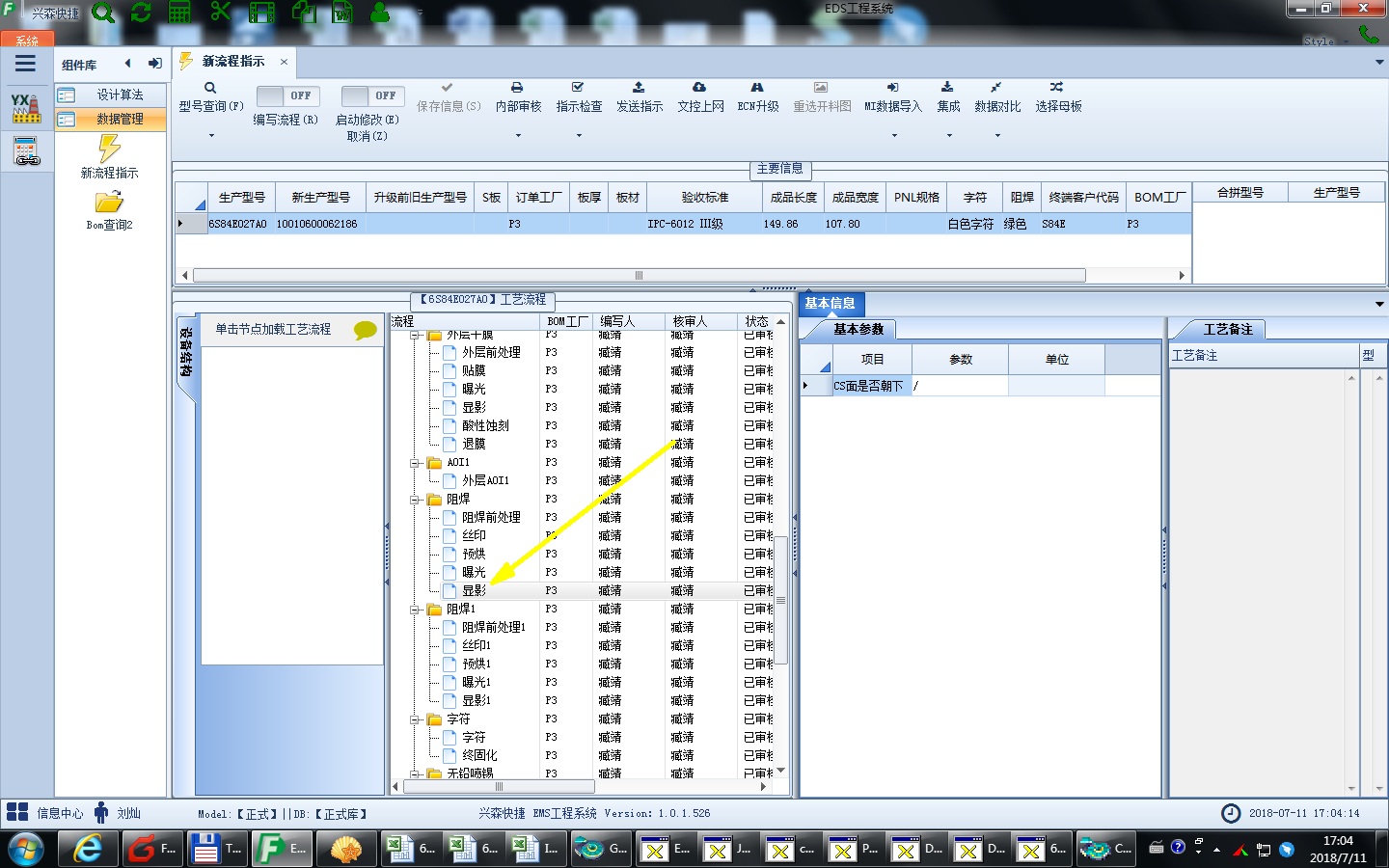Click the green magnifier search icon in title bar
Screen dimensions: 1389x868
pos(103,13)
